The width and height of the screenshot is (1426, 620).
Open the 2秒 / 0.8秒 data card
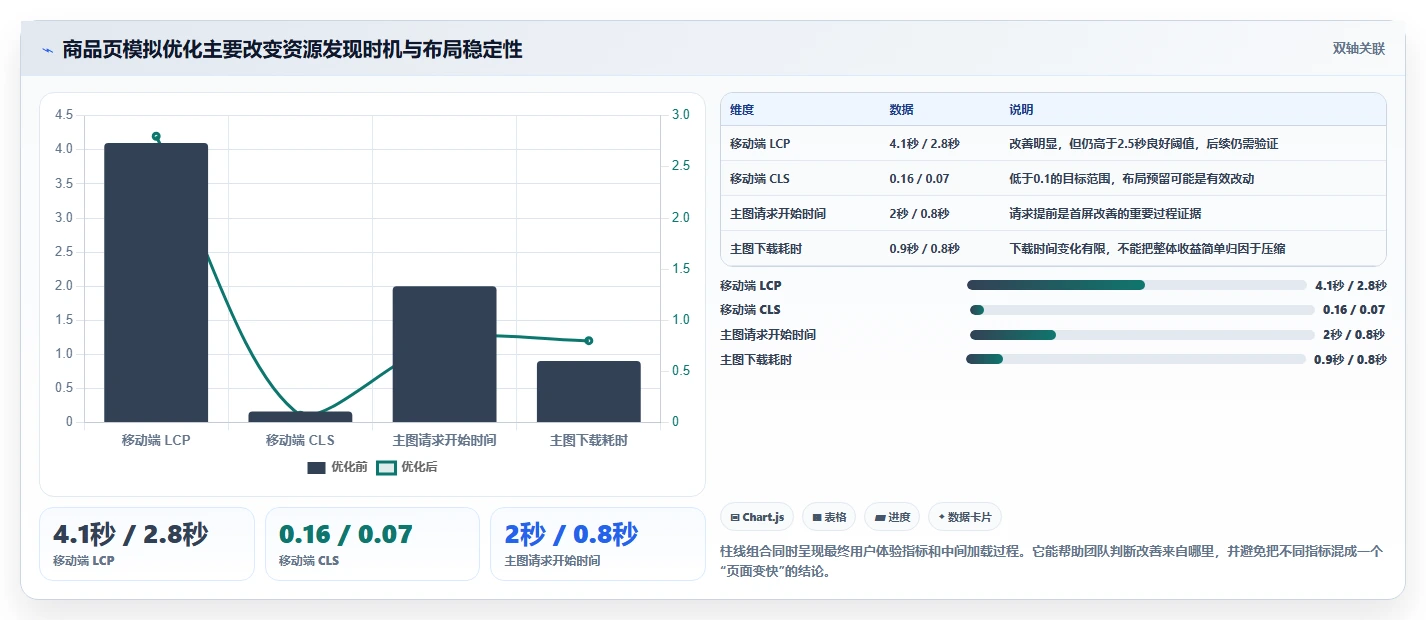(598, 544)
